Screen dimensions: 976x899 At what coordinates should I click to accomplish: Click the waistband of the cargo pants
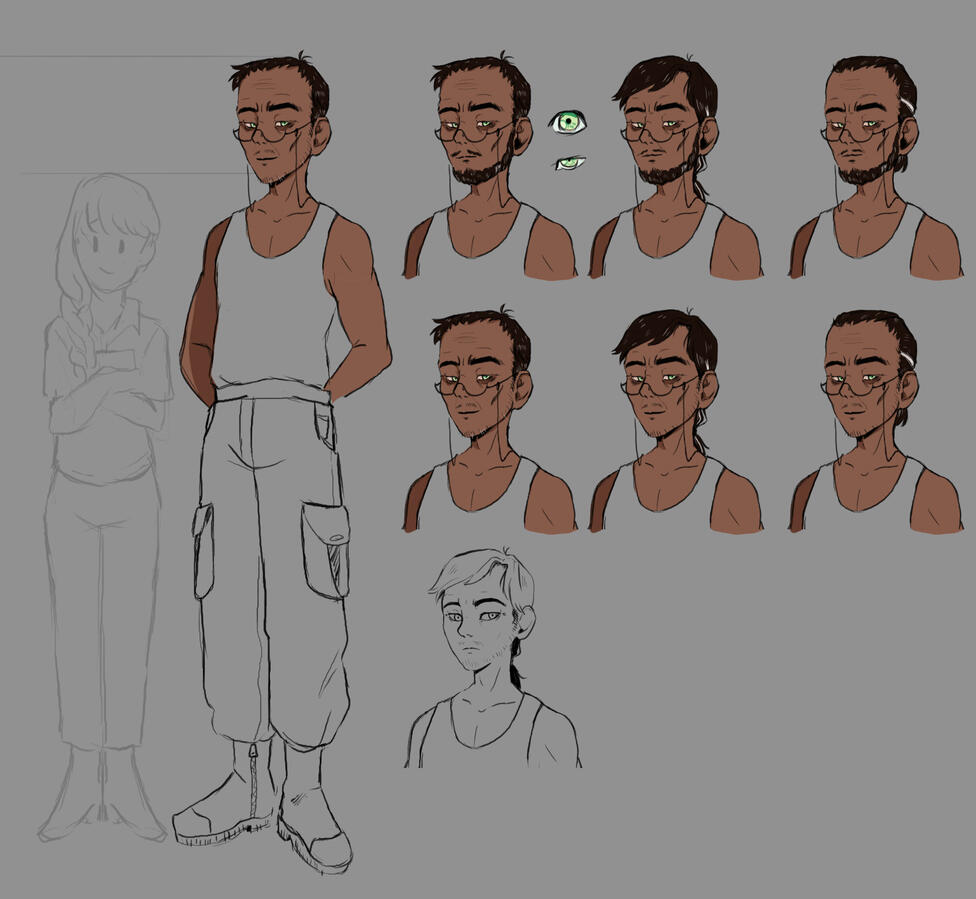pos(272,393)
